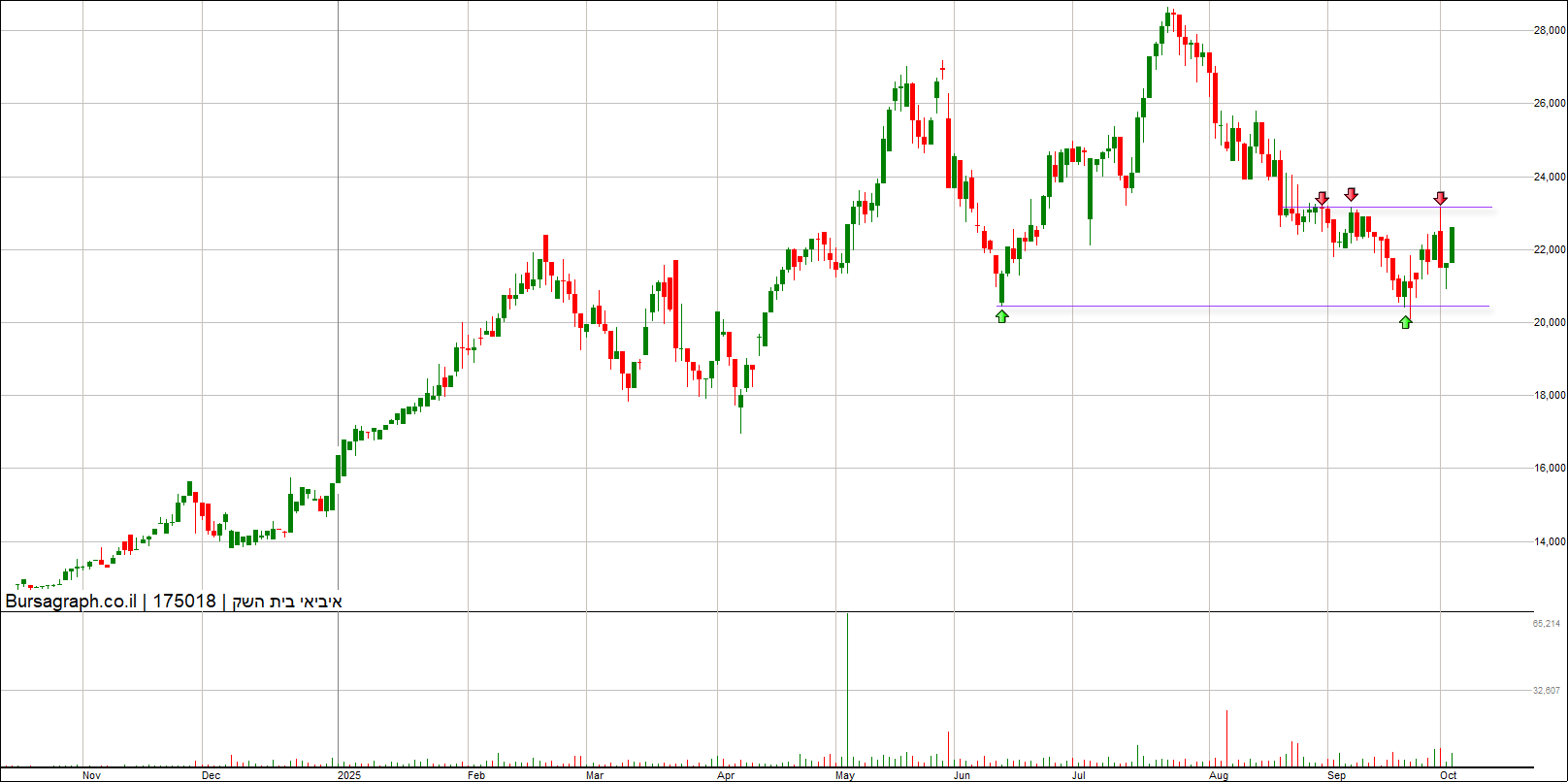Select the May date label
The width and height of the screenshot is (1568, 782).
click(844, 775)
